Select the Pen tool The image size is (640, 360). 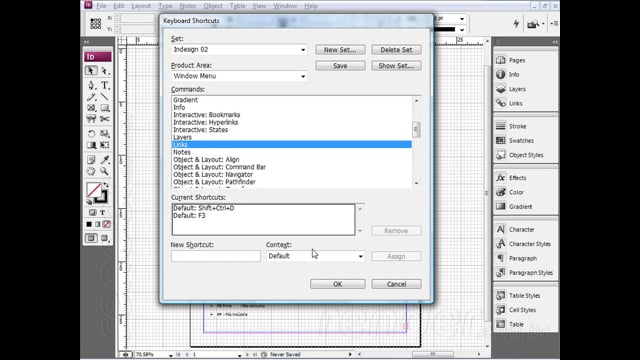pos(91,85)
